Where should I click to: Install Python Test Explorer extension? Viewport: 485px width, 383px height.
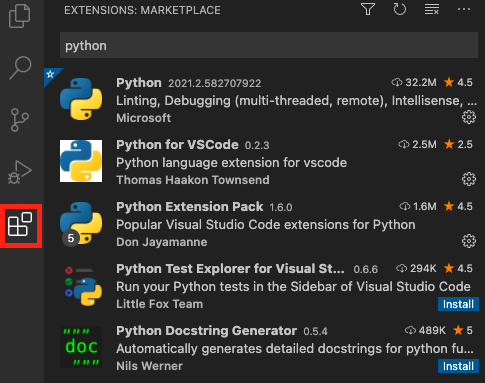[x=458, y=304]
